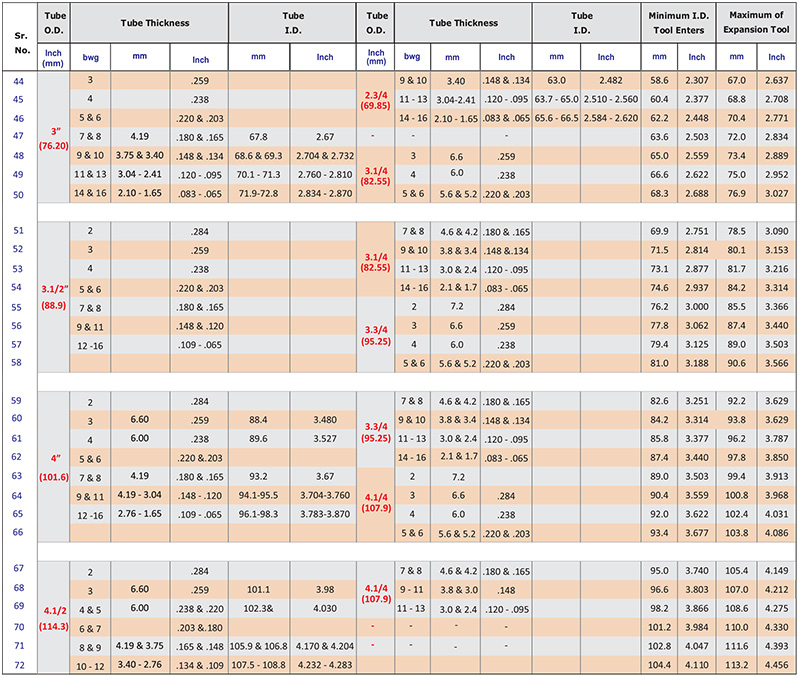Select the "Minimum I.D. Tool Enters" header
800x678 pixels.
point(679,23)
